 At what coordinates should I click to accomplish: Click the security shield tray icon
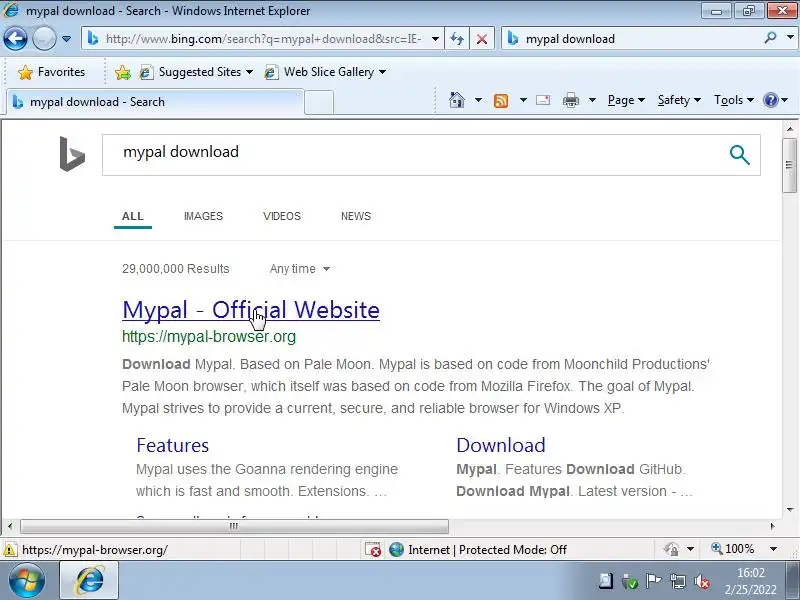(x=630, y=581)
